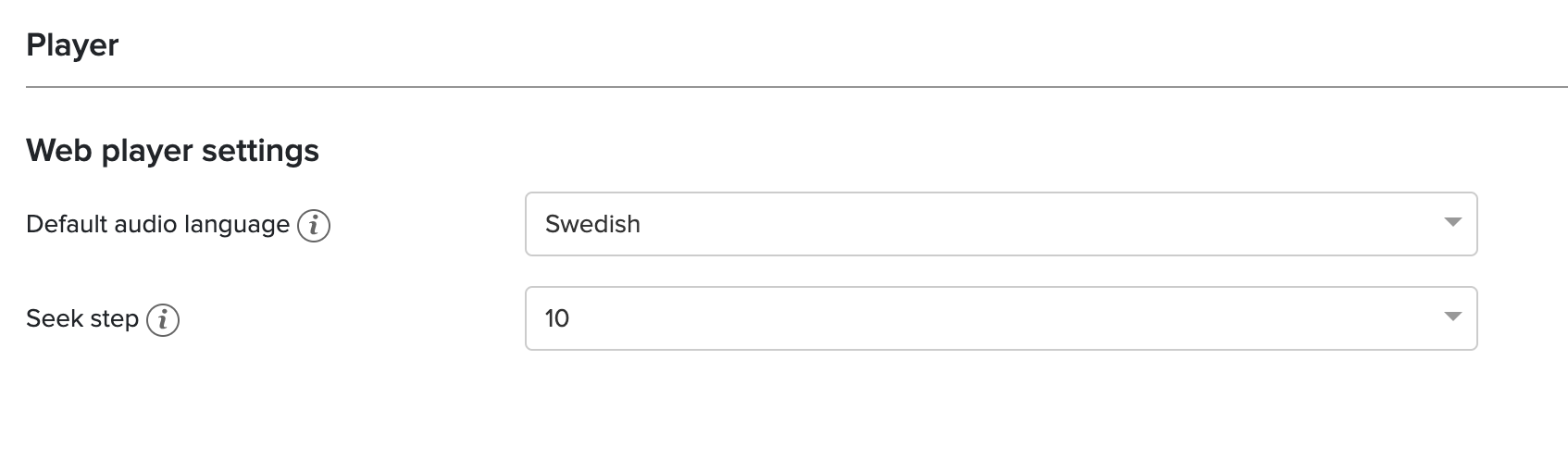Expand the language list using its triangle arrow

1452,223
